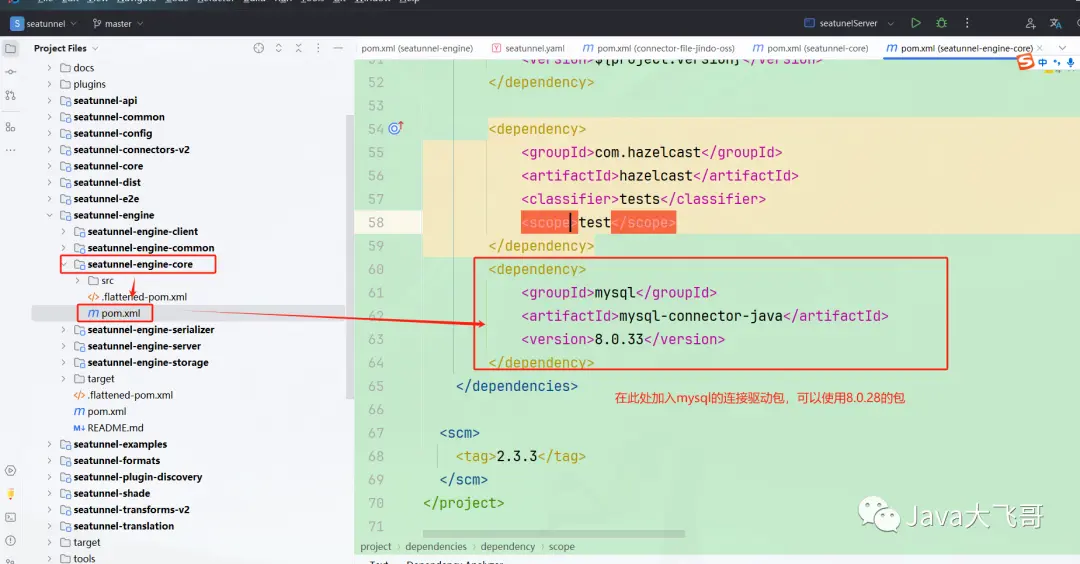The width and height of the screenshot is (1080, 564).
Task: Open pom.xml under seatunnel-engine-core
Action: click(x=121, y=313)
